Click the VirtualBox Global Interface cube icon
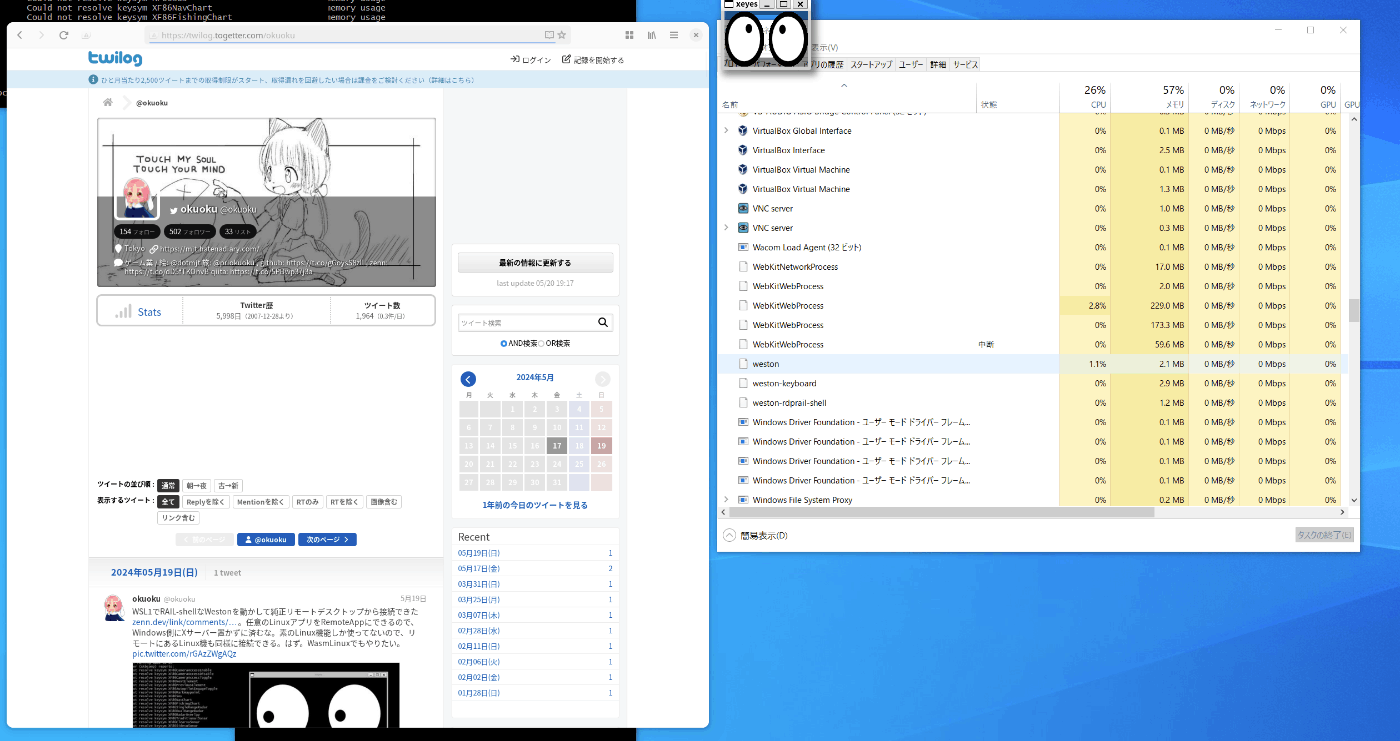 [743, 131]
